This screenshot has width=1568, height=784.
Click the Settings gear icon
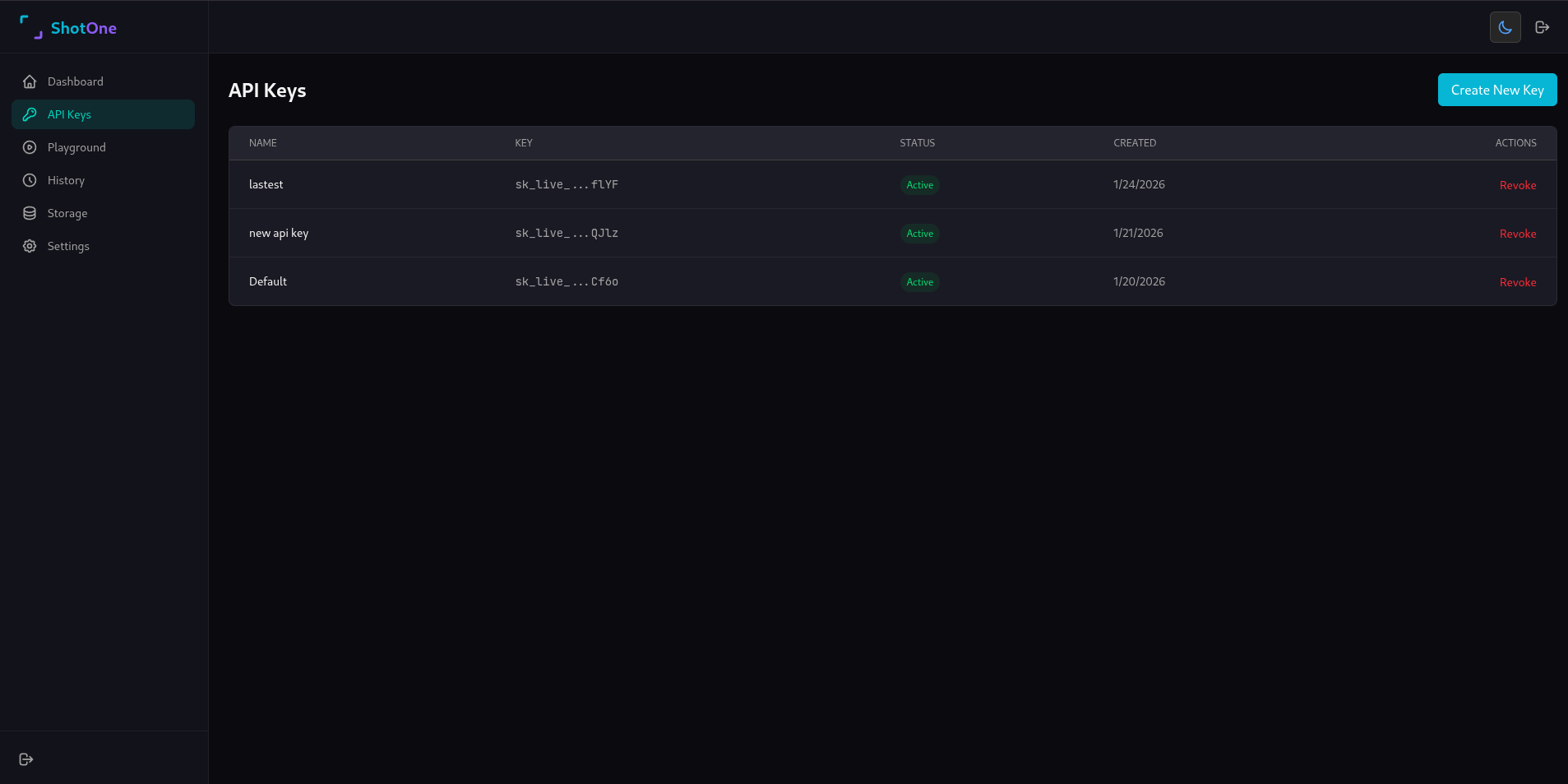[x=30, y=246]
